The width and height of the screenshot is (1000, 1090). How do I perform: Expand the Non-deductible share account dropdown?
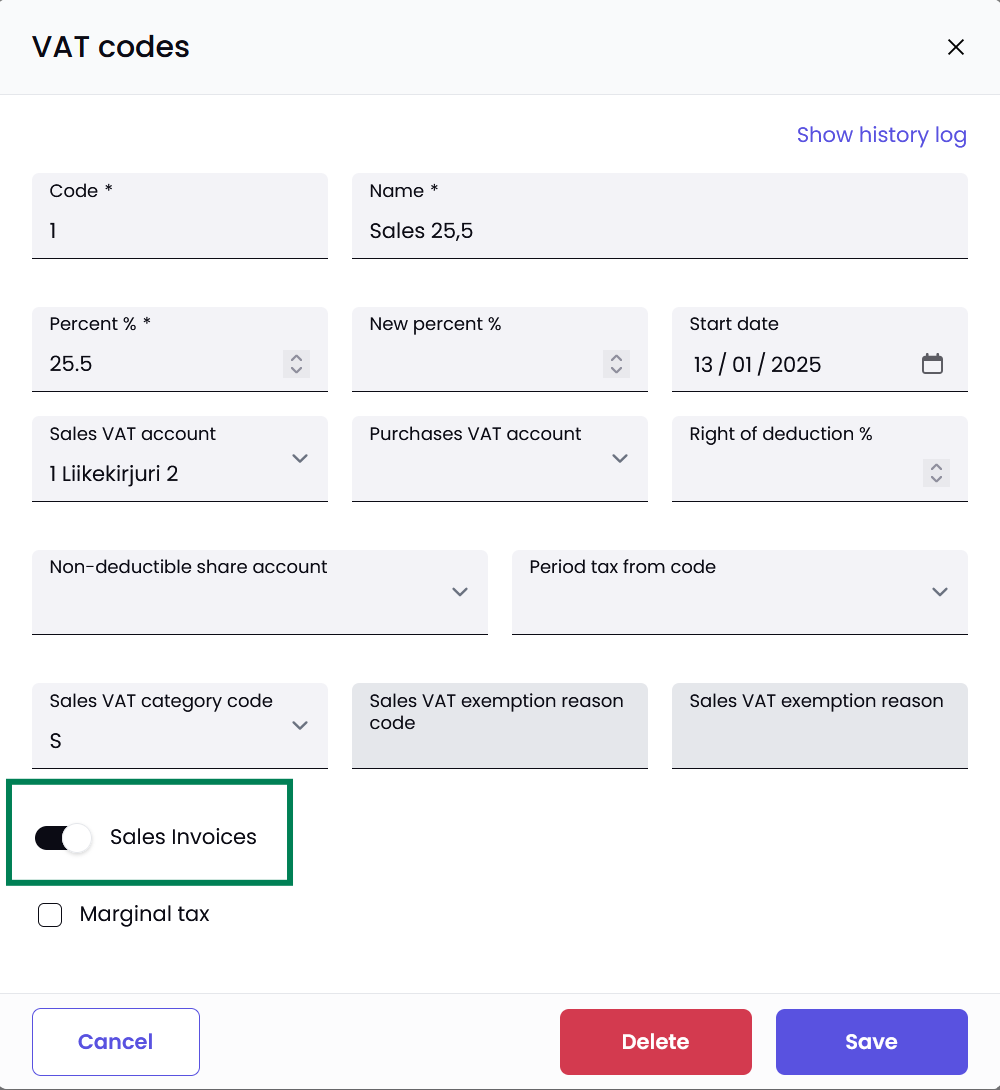tap(459, 592)
